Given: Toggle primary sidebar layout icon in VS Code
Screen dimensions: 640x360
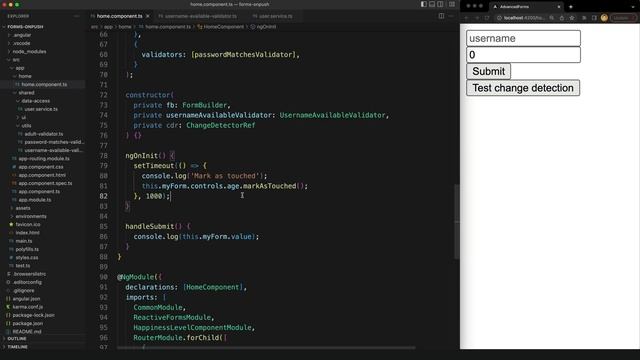Looking at the screenshot, I should [424, 4].
